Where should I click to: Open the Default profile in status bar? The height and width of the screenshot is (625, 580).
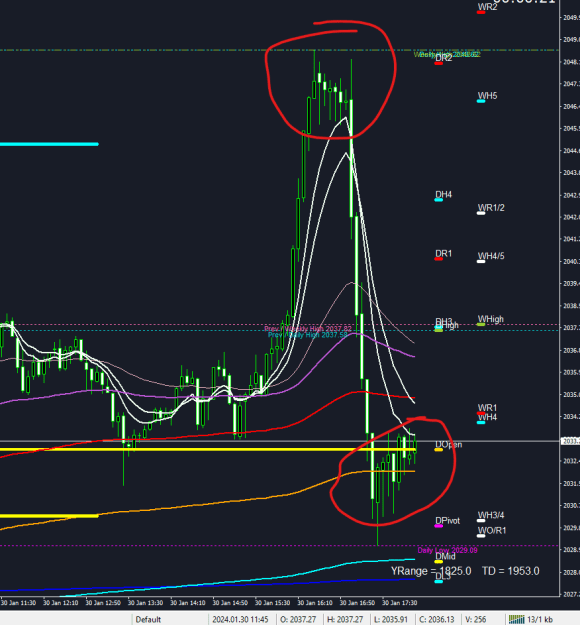point(148,619)
